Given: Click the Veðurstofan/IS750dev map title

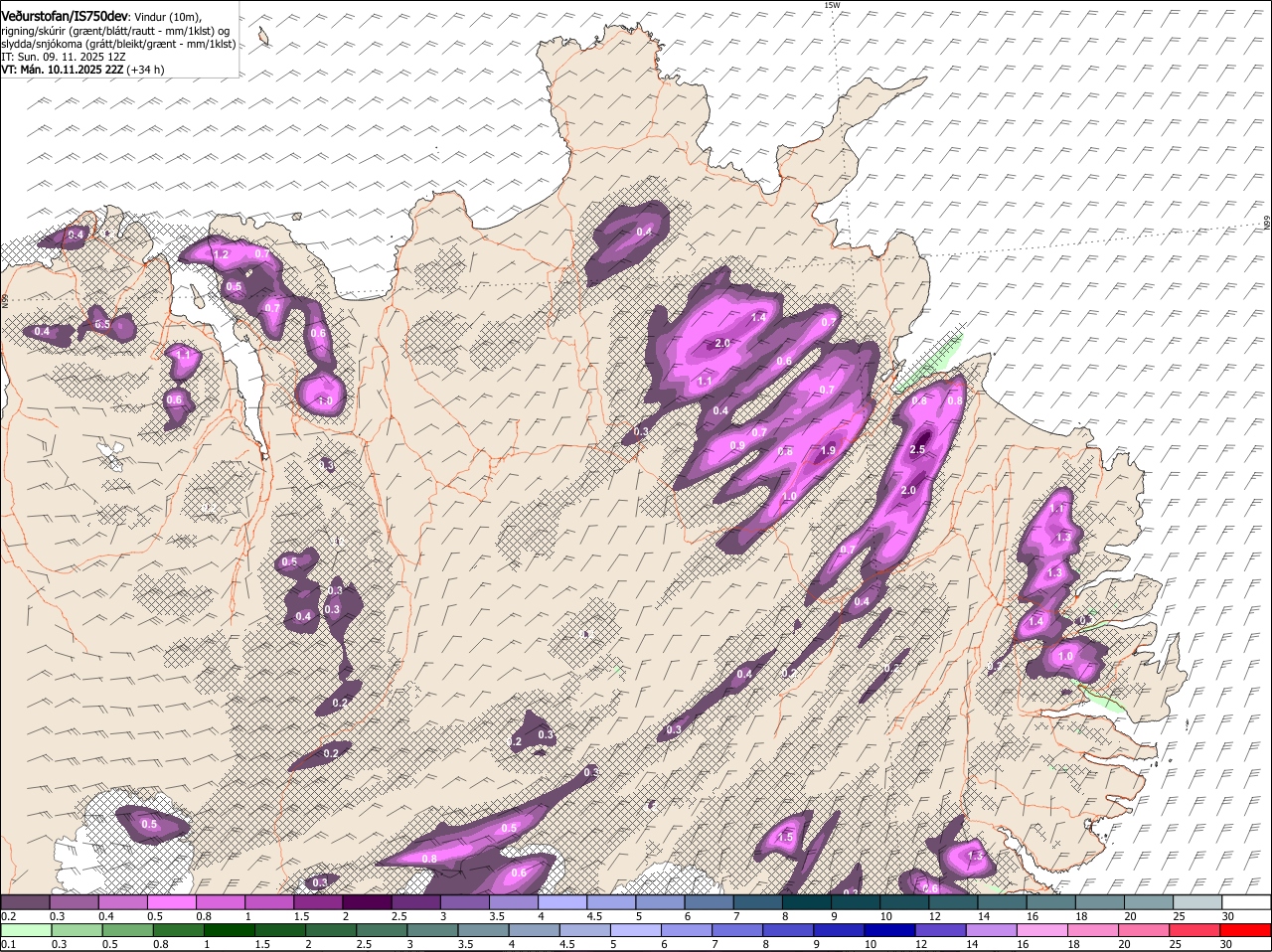Looking at the screenshot, I should coord(65,16).
